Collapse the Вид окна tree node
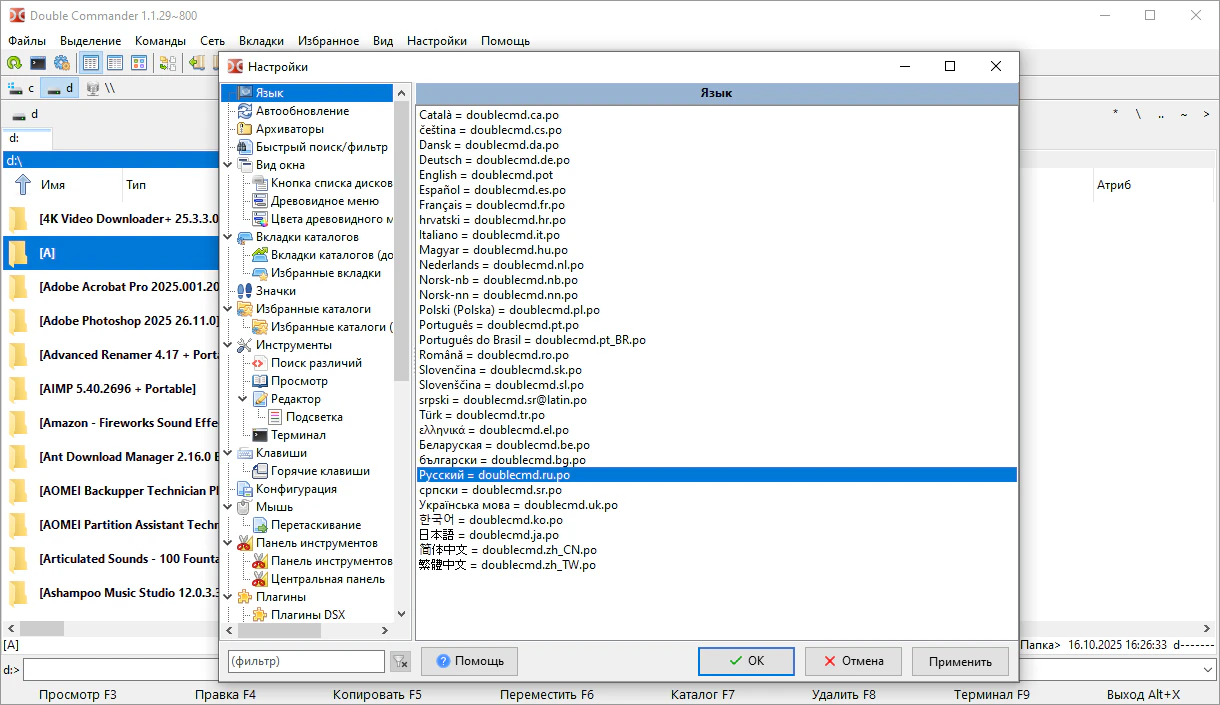This screenshot has width=1220, height=705. [x=228, y=165]
